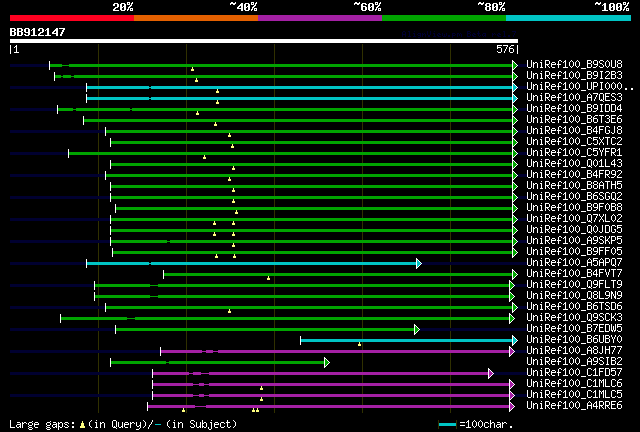Choose the UniRef100_C1MLC6 label
Screen dimensions: 640x432
[574, 384]
